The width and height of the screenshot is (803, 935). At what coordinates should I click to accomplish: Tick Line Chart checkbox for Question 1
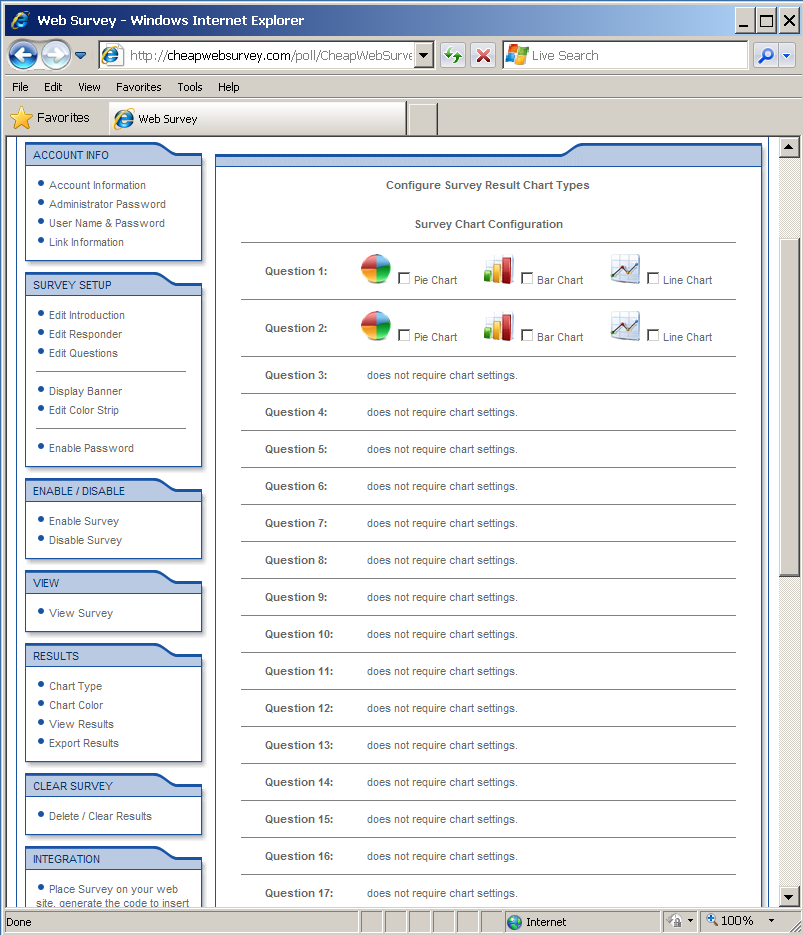[x=653, y=279]
